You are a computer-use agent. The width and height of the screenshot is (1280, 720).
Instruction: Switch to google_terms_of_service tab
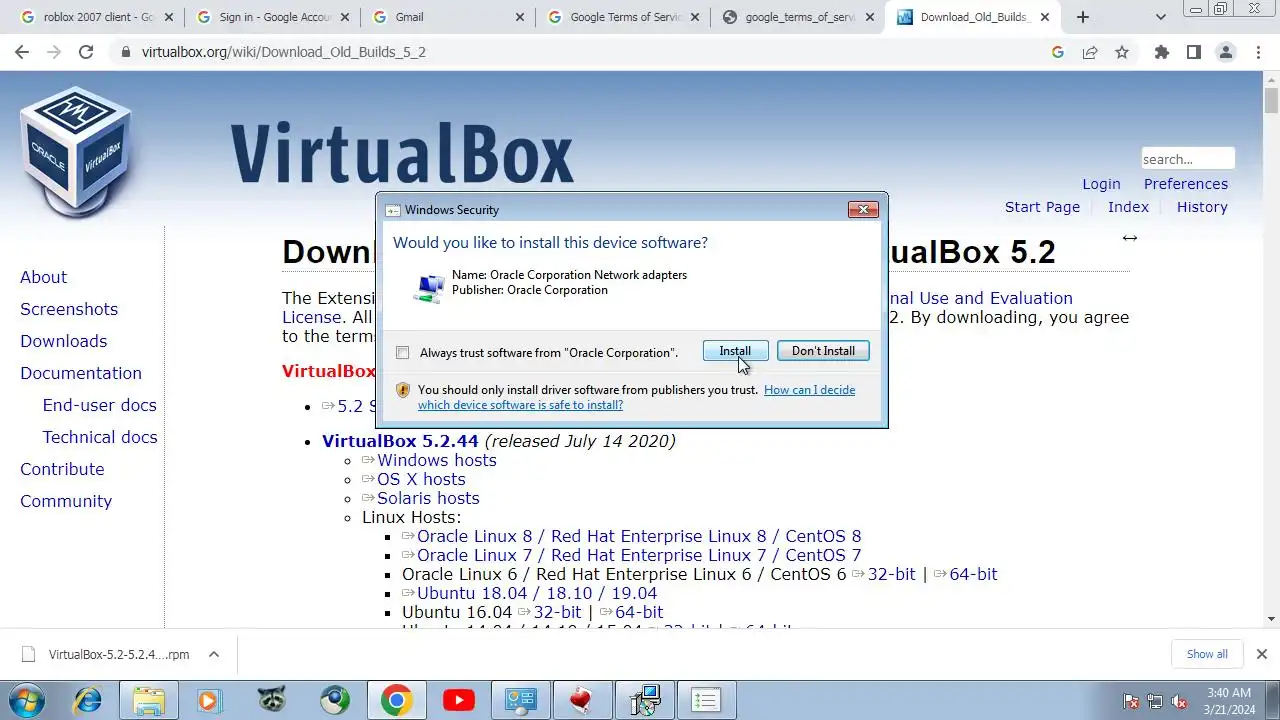click(797, 17)
